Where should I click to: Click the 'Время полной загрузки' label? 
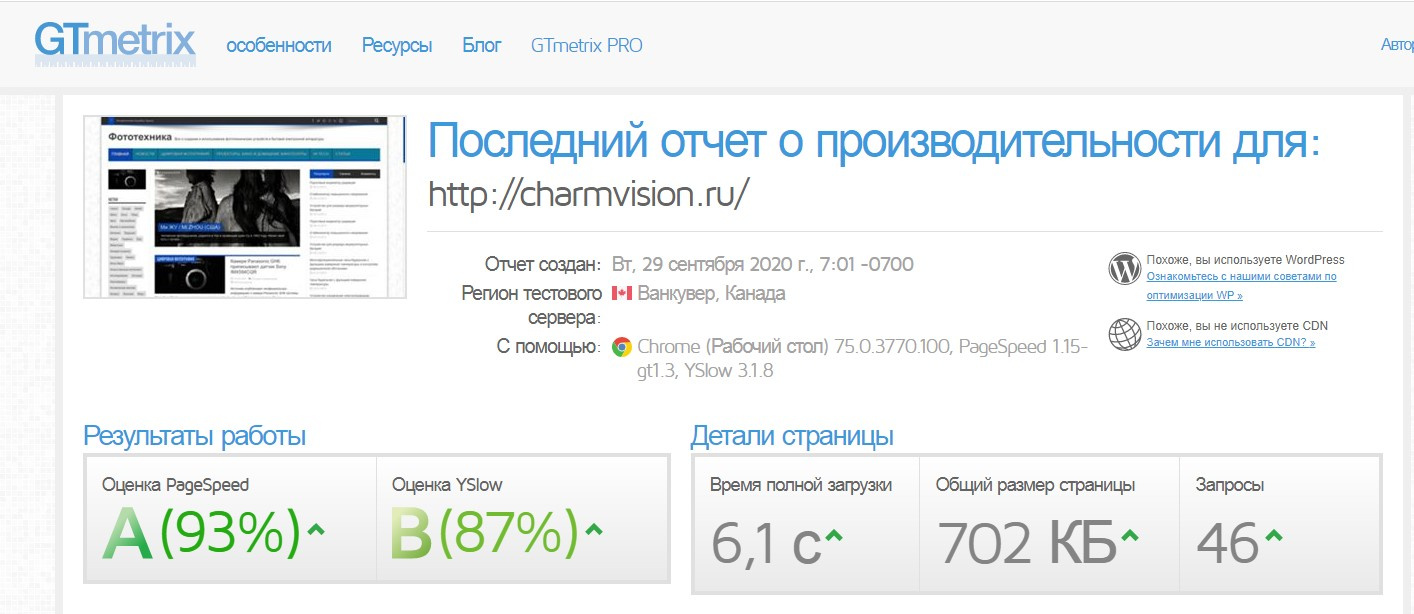801,485
